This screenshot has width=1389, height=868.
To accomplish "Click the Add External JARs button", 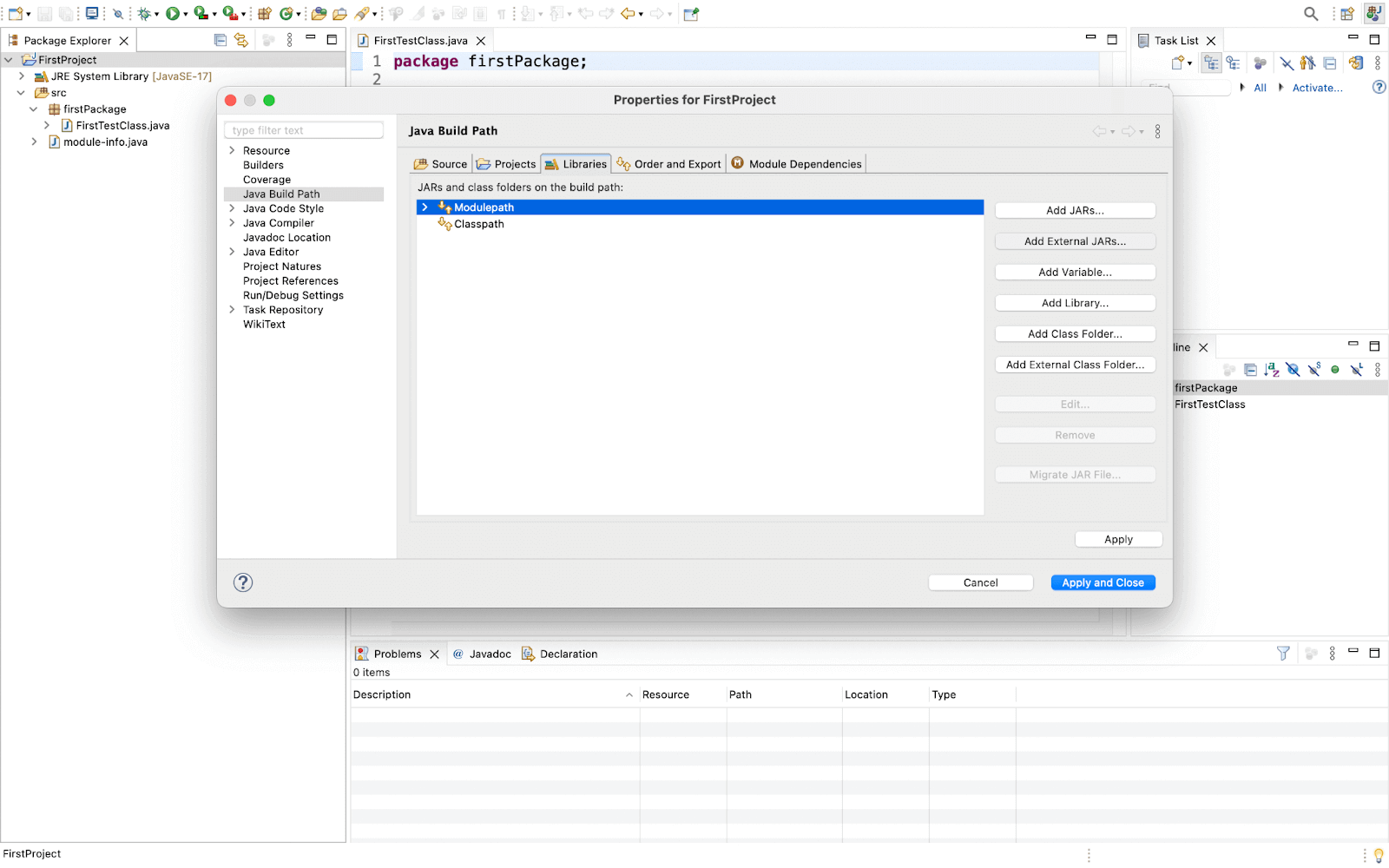I will click(x=1075, y=241).
